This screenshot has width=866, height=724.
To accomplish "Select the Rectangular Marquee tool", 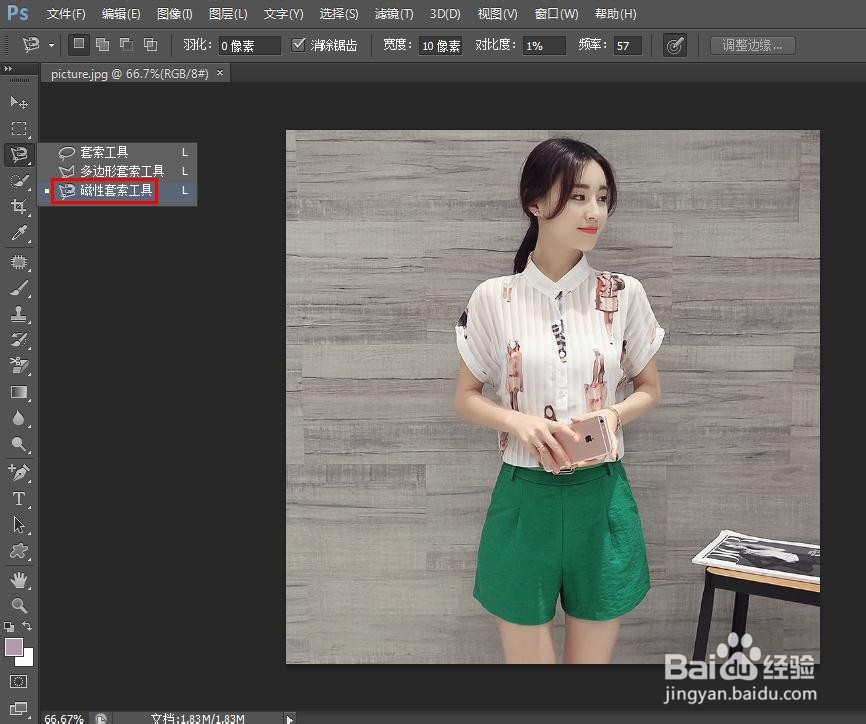I will point(19,129).
